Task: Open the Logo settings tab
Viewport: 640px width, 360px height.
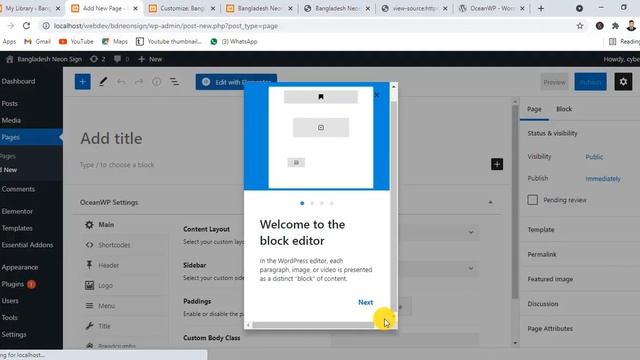Action: [99, 285]
